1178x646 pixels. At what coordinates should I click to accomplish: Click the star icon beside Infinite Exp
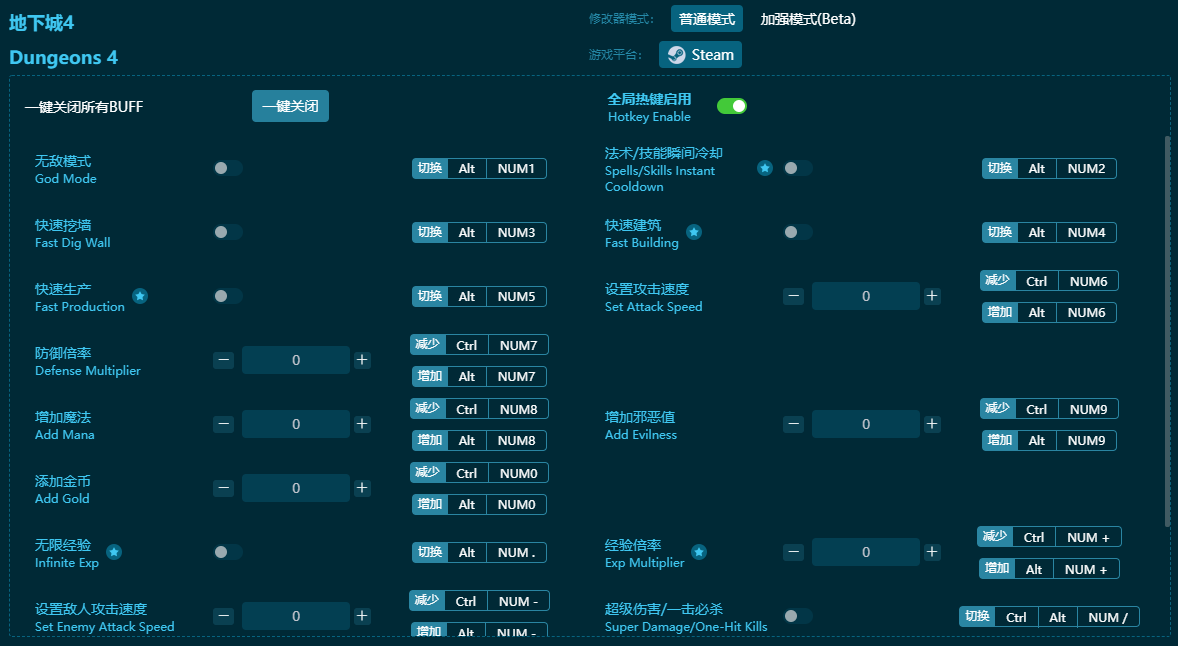pyautogui.click(x=114, y=552)
